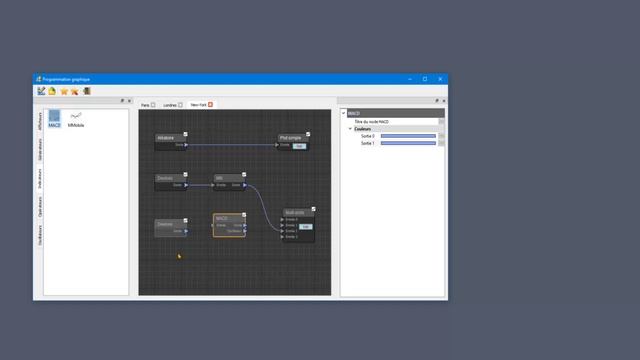This screenshot has width=640, height=360.
Task: Open the Indicateurs vertical tab
Action: 40,179
